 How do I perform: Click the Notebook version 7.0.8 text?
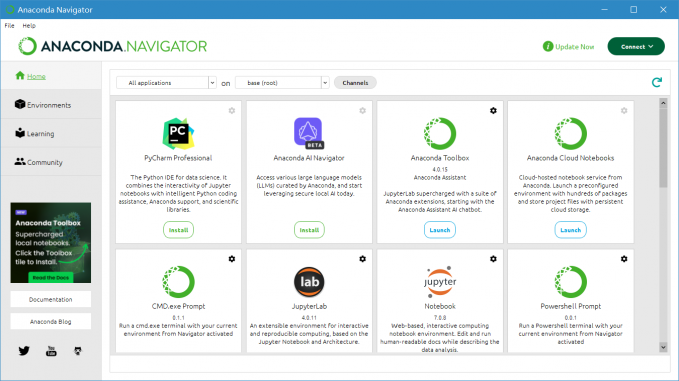point(440,317)
